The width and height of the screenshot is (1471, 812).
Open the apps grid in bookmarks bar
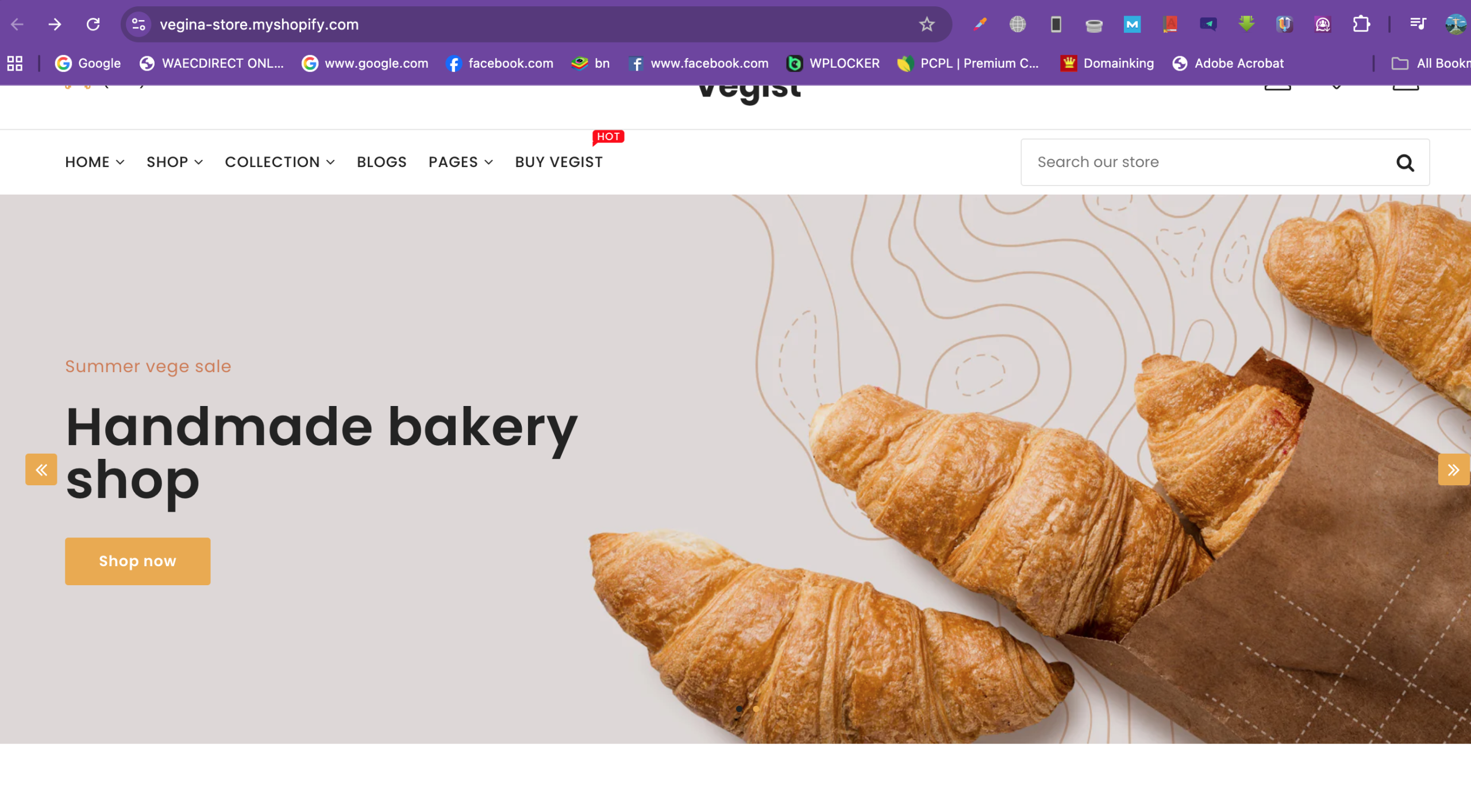click(15, 63)
